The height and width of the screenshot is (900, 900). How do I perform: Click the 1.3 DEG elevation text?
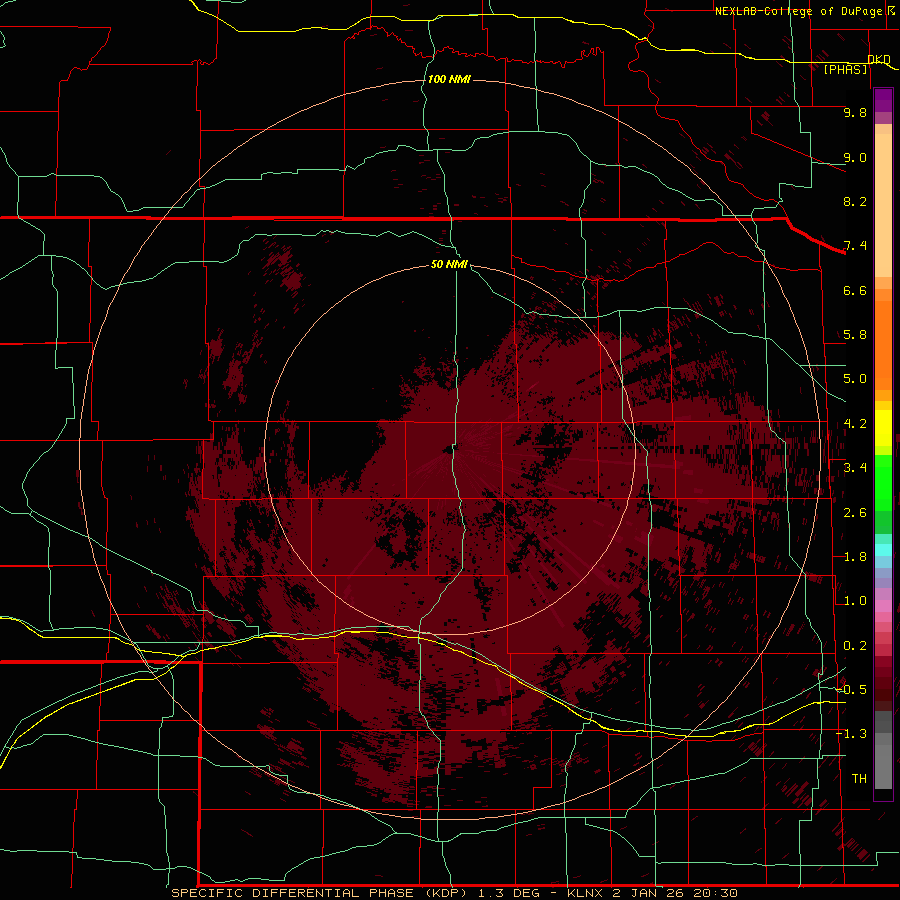click(507, 893)
